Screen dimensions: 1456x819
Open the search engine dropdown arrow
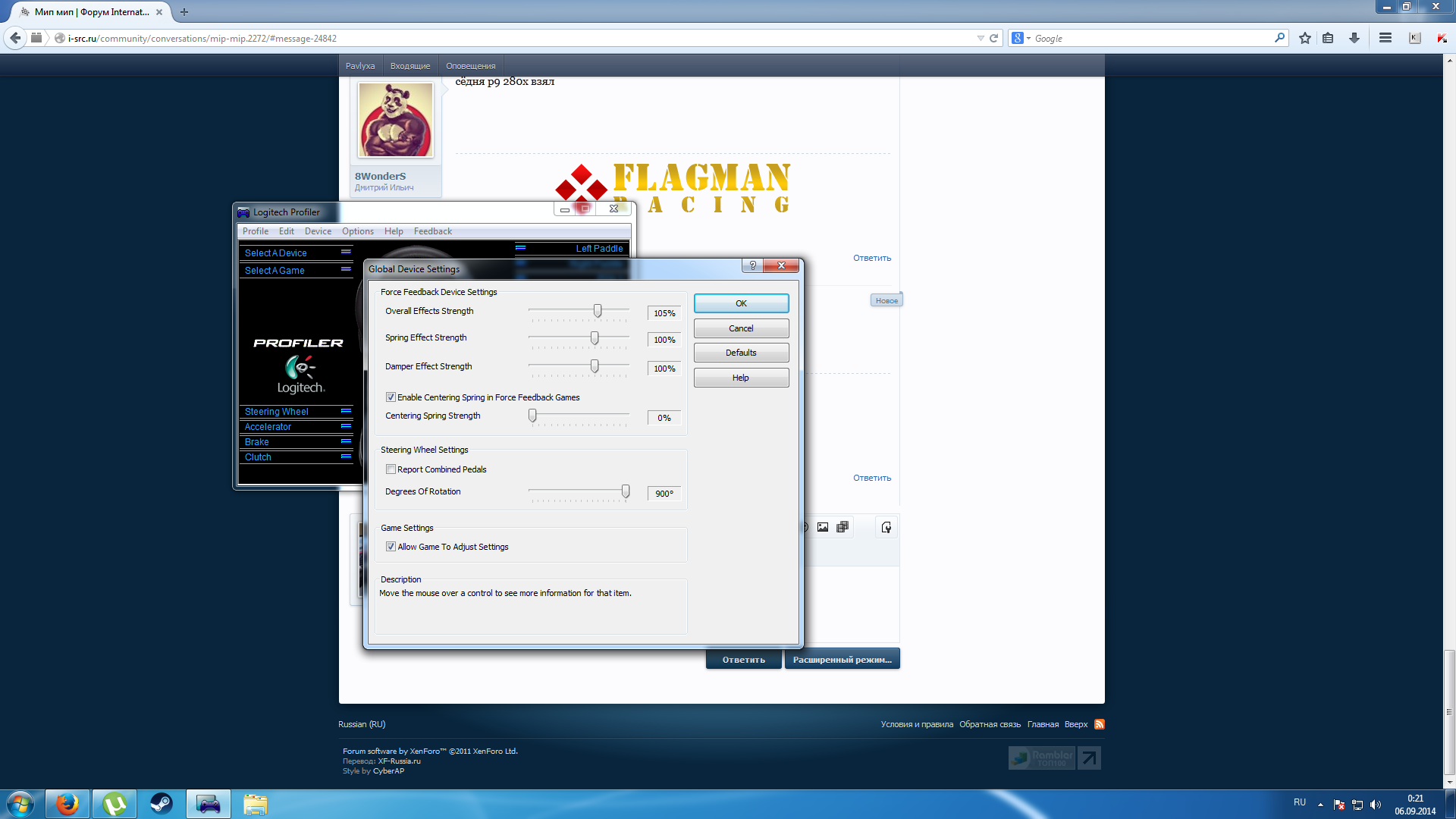coord(1028,38)
